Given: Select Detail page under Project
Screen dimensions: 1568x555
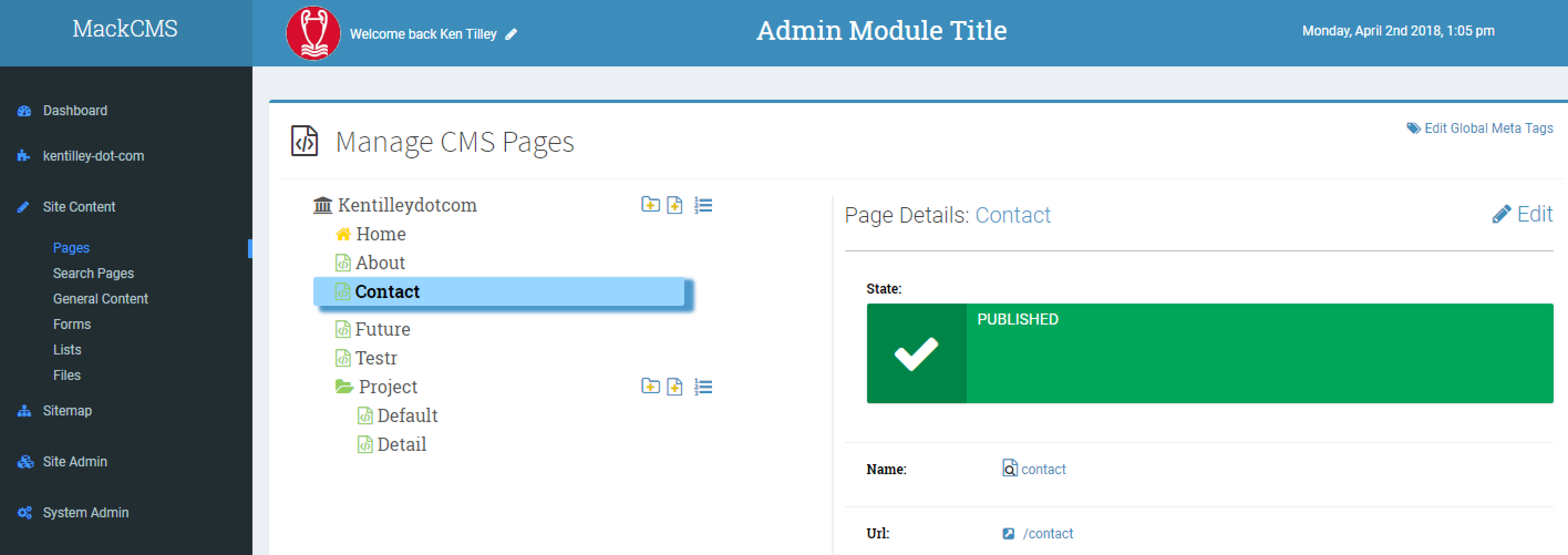Looking at the screenshot, I should [x=401, y=444].
